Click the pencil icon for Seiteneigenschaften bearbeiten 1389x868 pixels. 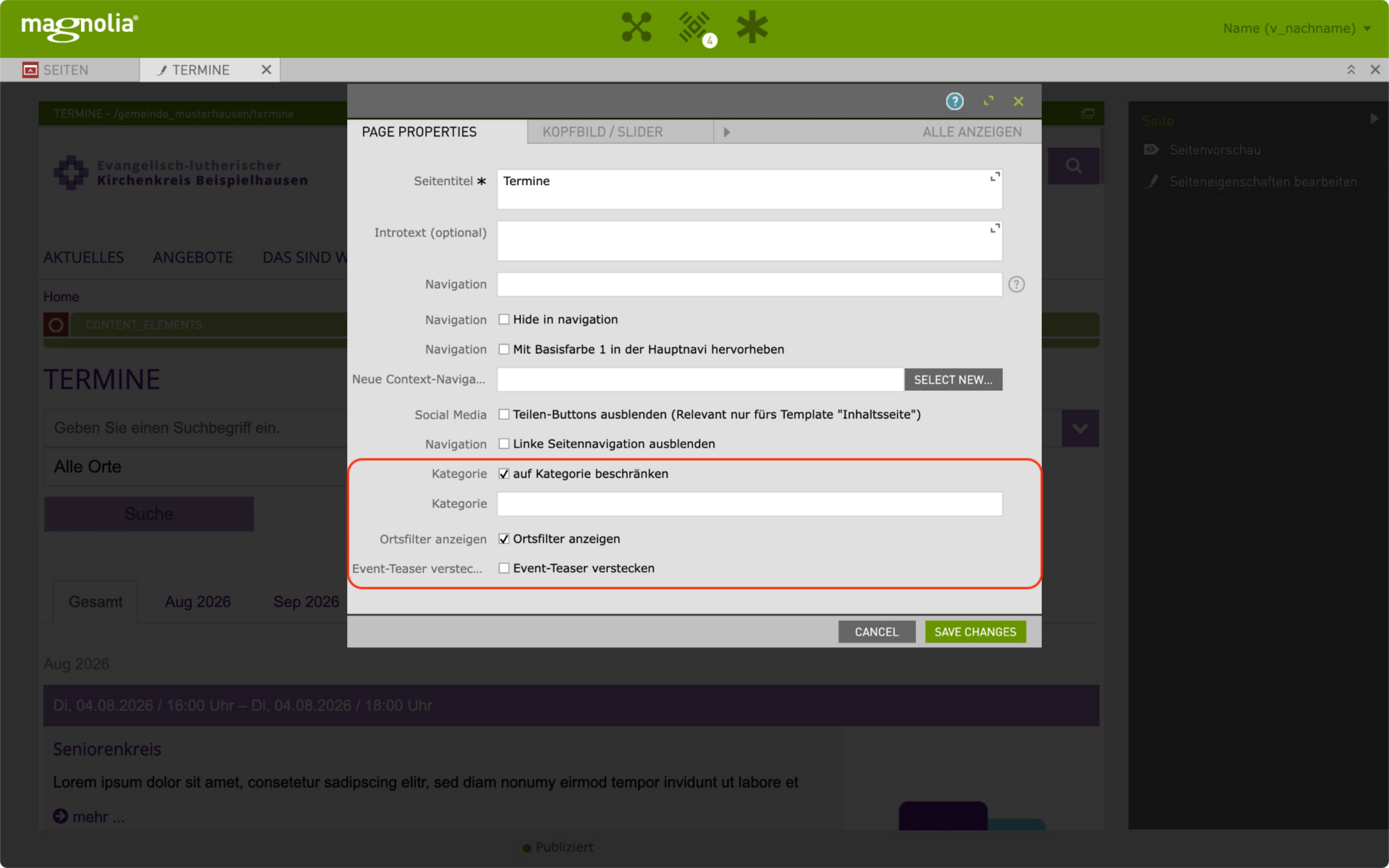(1152, 181)
